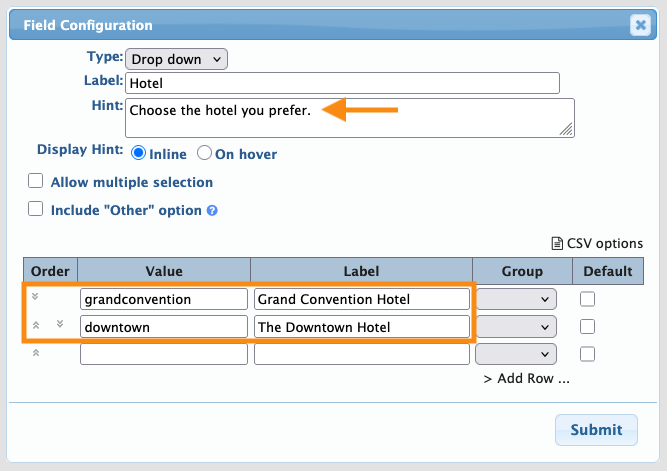Move the empty third row up
The width and height of the screenshot is (667, 471).
click(35, 353)
